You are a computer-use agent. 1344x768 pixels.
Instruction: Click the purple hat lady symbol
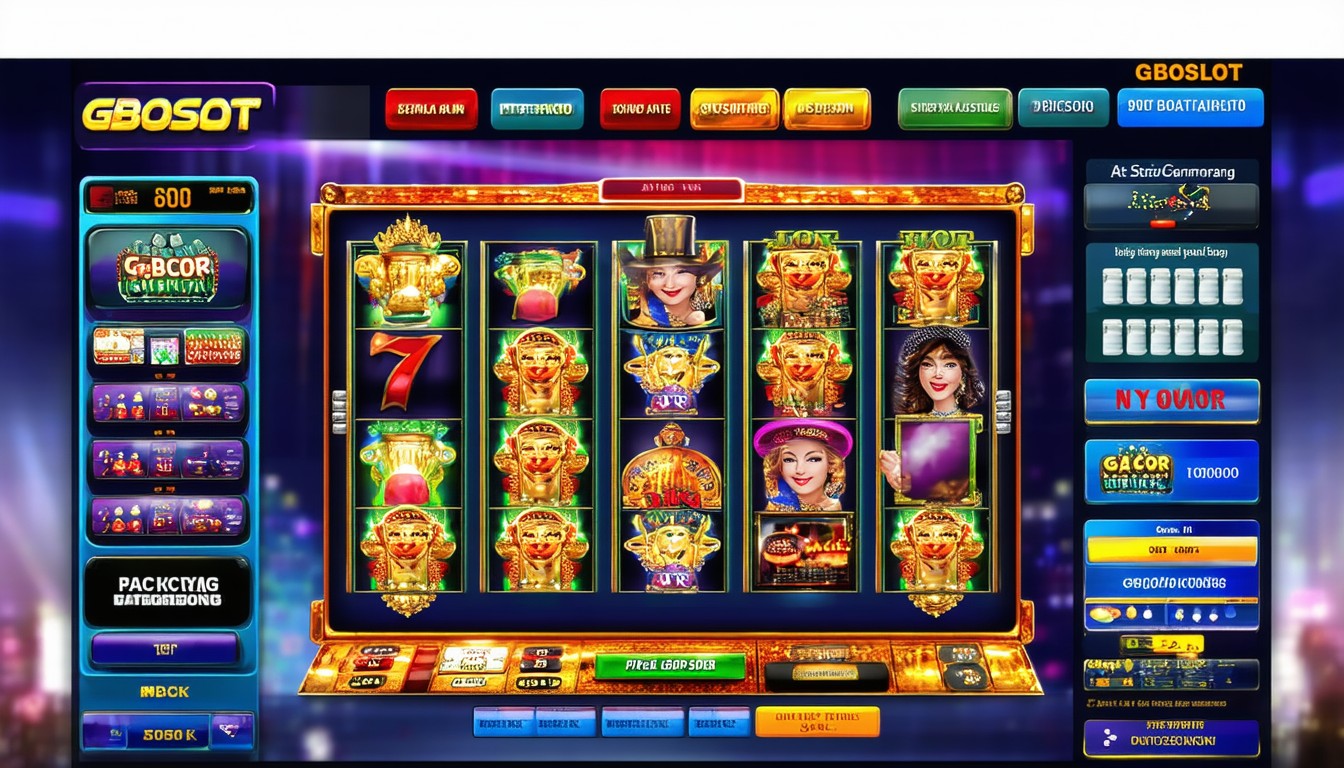tap(803, 465)
